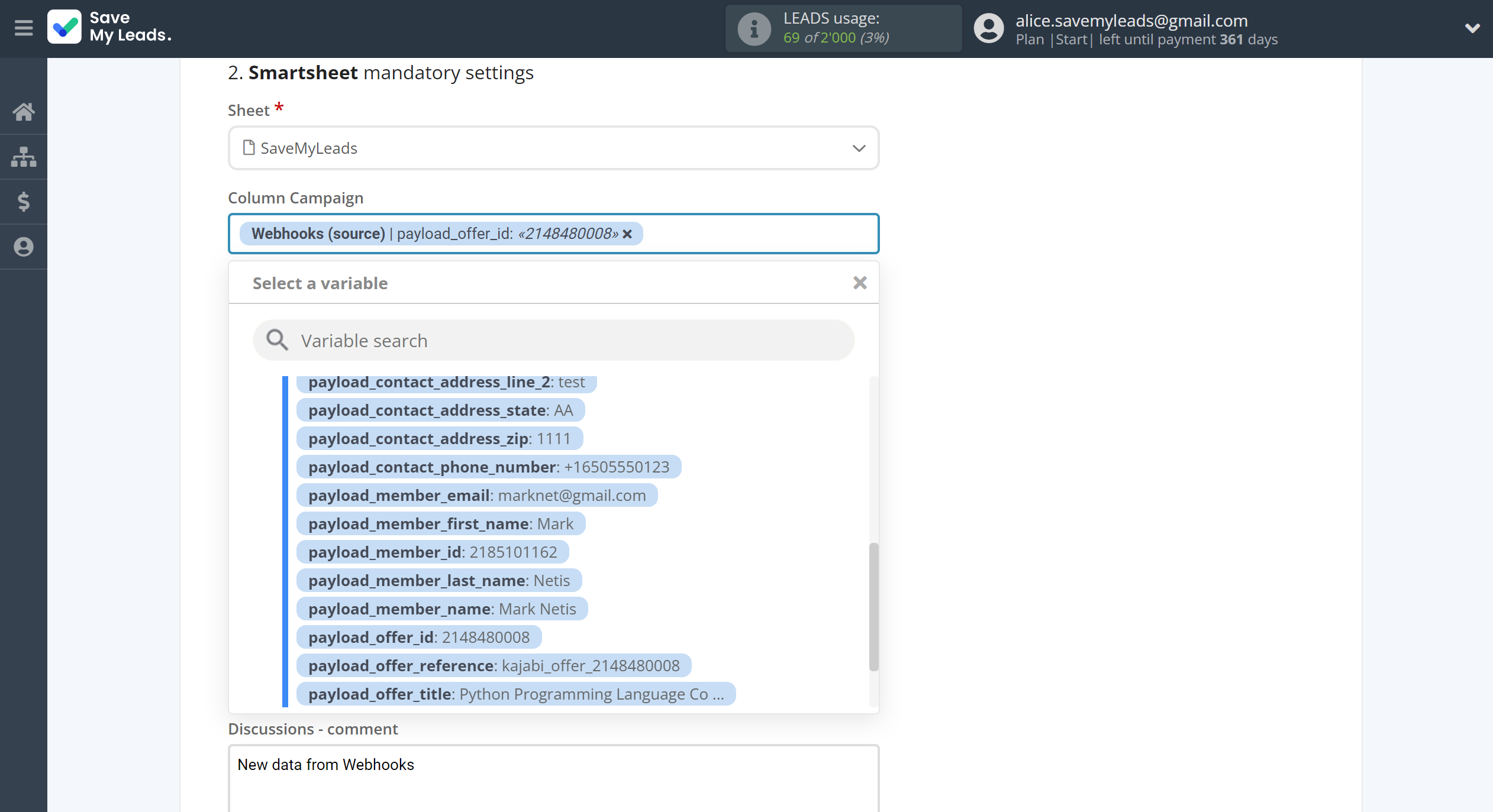1493x812 pixels.
Task: Open the profile sidebar icon
Action: click(x=24, y=247)
